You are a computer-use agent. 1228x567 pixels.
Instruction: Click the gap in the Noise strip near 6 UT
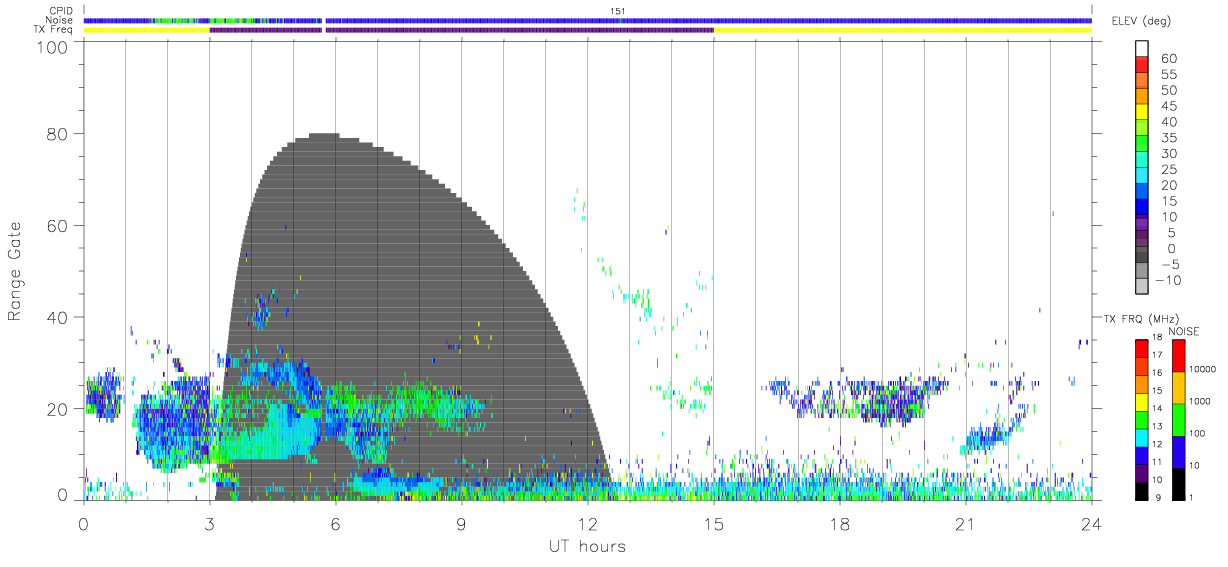324,20
